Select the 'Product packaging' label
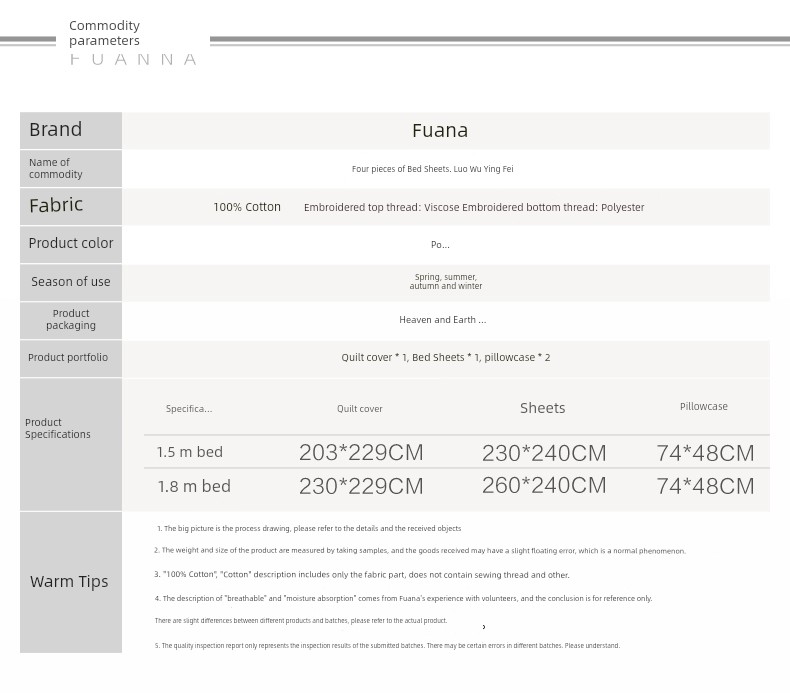The image size is (790, 693). click(x=71, y=319)
